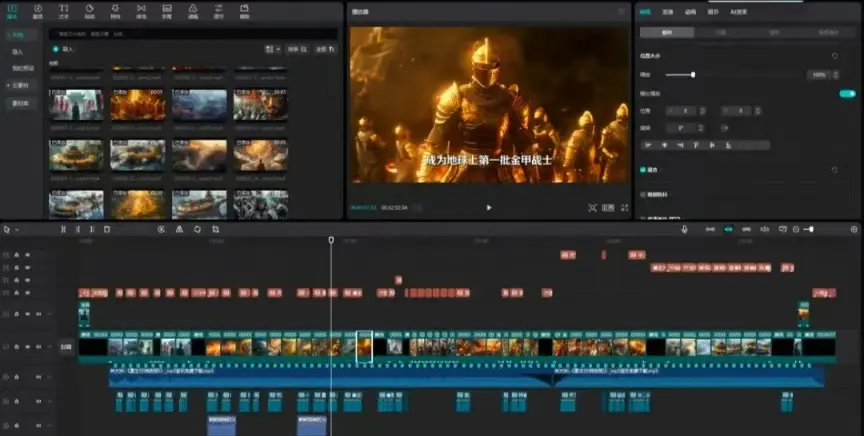Click the position Y stepper arrows
864x436 pixels.
758,111
